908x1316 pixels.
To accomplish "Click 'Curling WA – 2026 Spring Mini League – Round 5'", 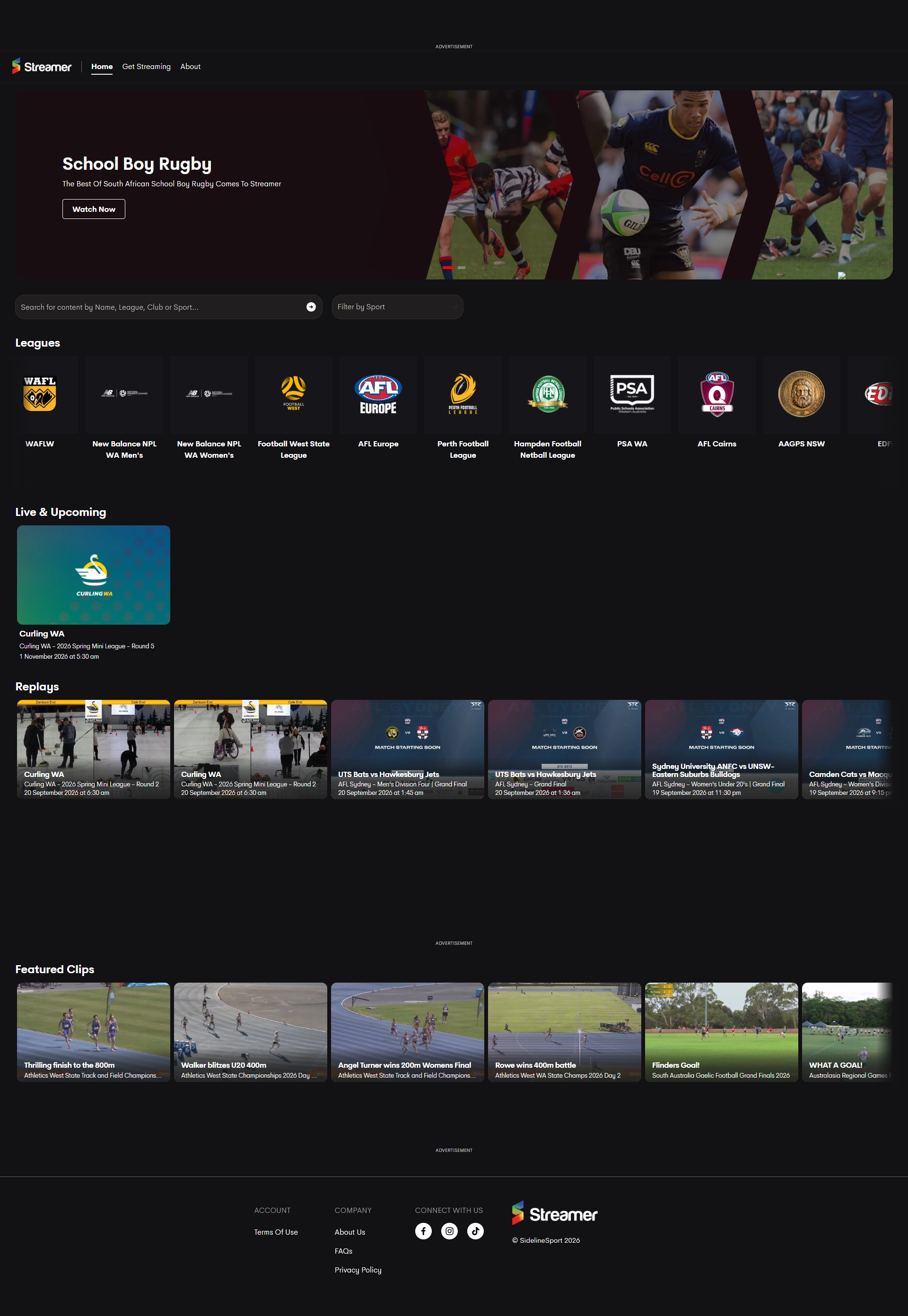I will [87, 646].
